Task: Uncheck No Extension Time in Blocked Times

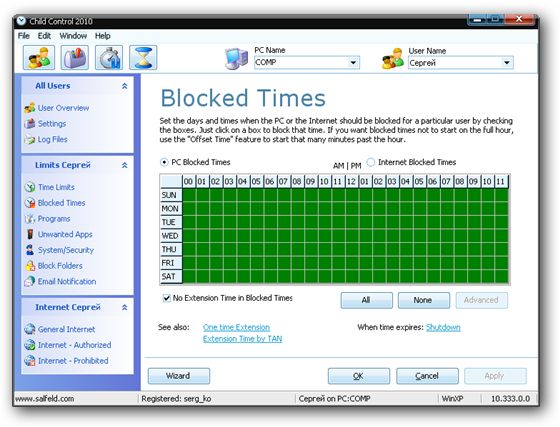Action: pyautogui.click(x=166, y=298)
